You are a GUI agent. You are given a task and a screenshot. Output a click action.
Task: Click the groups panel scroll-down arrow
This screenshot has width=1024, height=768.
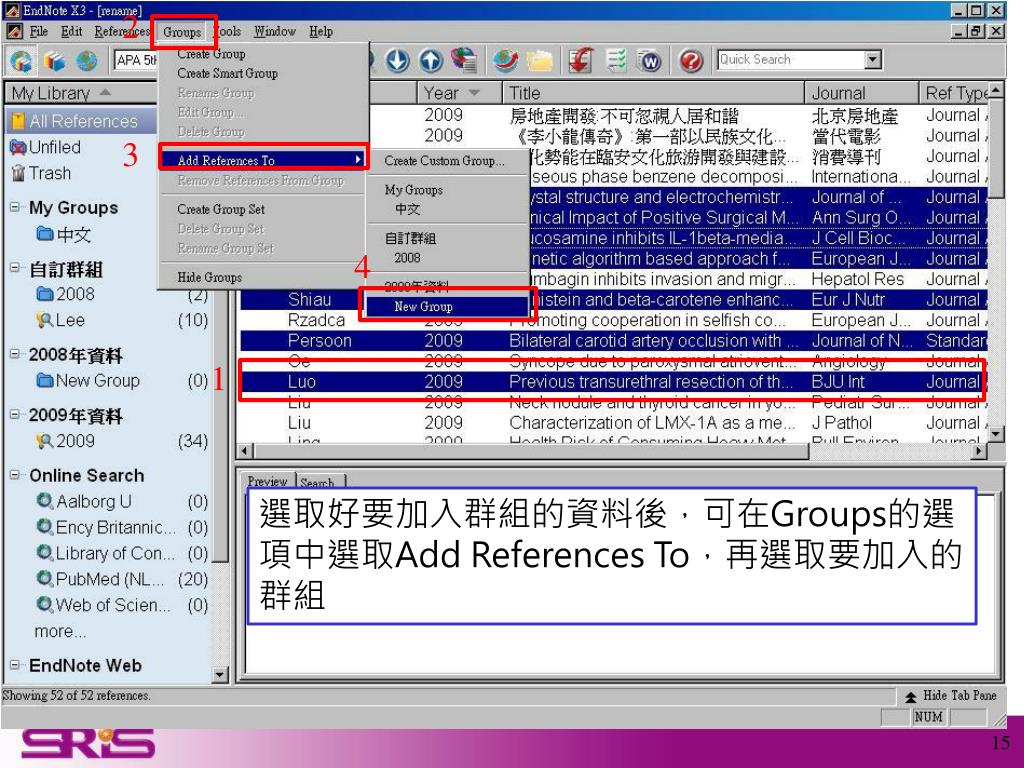[220, 675]
